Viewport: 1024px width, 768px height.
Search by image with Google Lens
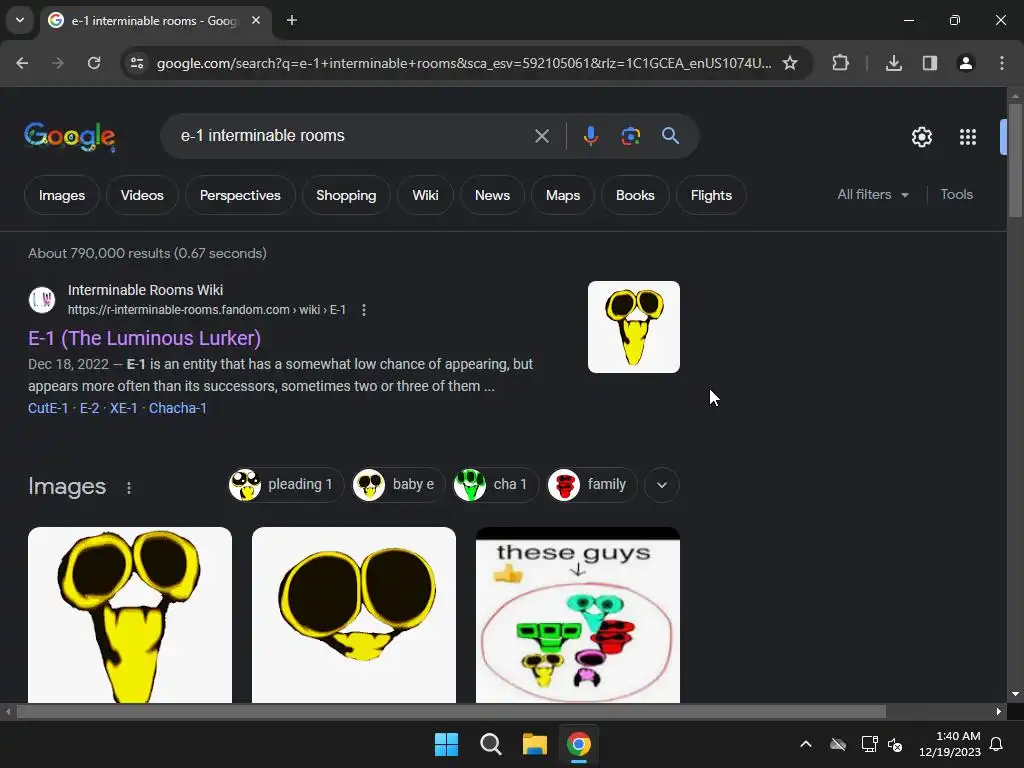(630, 136)
